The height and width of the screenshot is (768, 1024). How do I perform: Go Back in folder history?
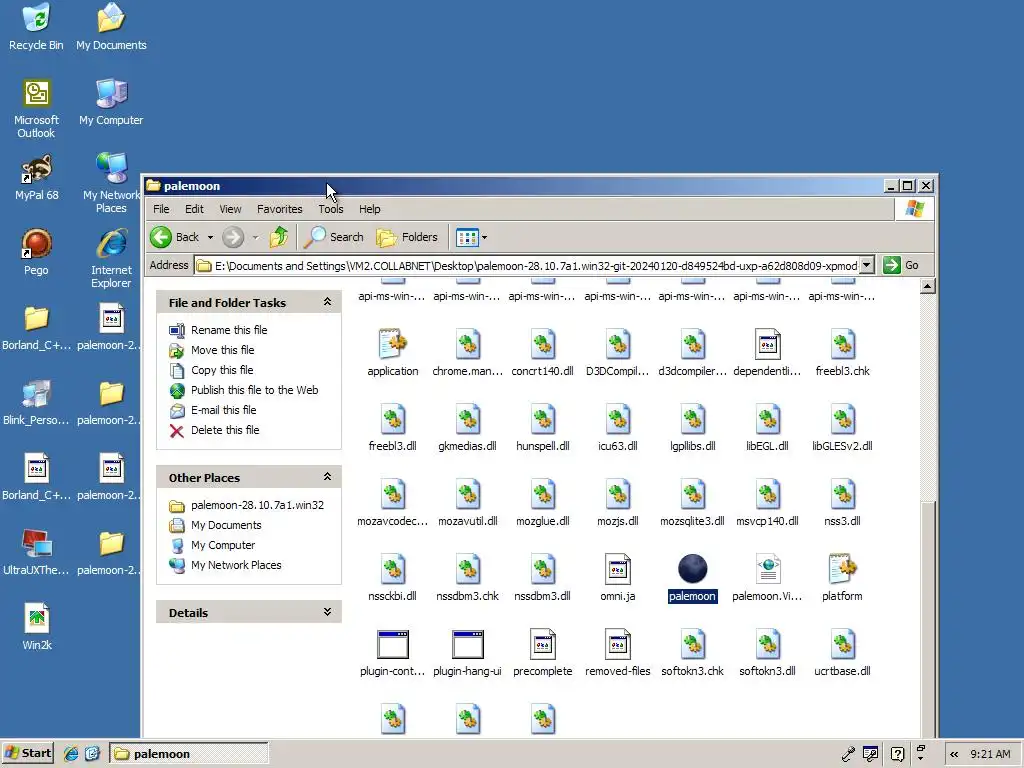point(174,237)
